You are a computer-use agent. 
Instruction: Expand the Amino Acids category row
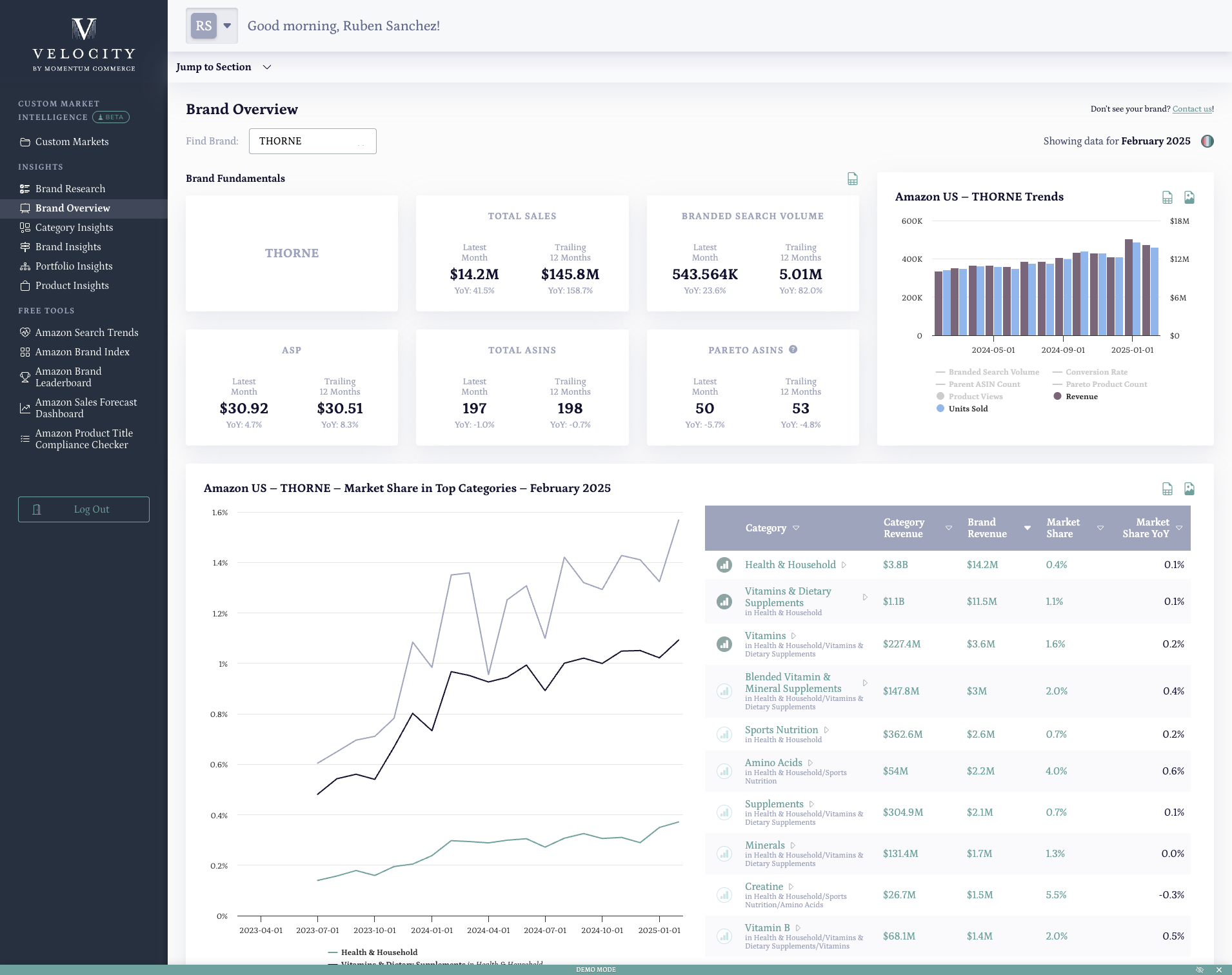click(x=810, y=763)
